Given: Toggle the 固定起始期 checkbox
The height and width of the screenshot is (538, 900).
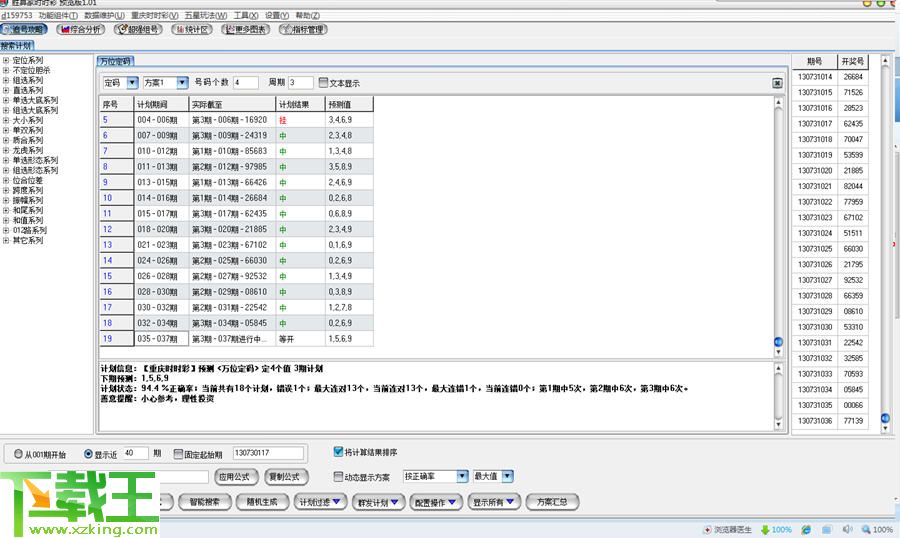Looking at the screenshot, I should pyautogui.click(x=178, y=454).
